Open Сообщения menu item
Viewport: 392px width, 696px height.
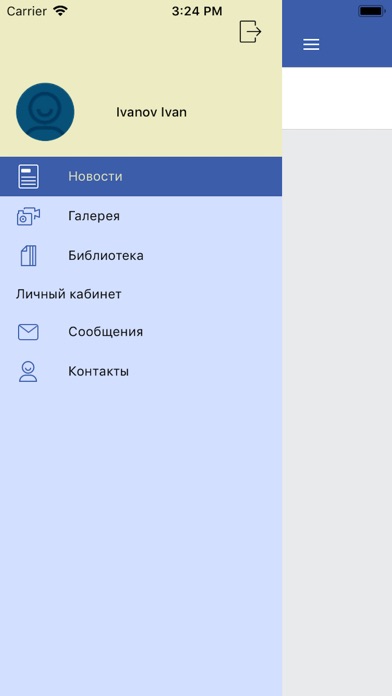point(141,332)
